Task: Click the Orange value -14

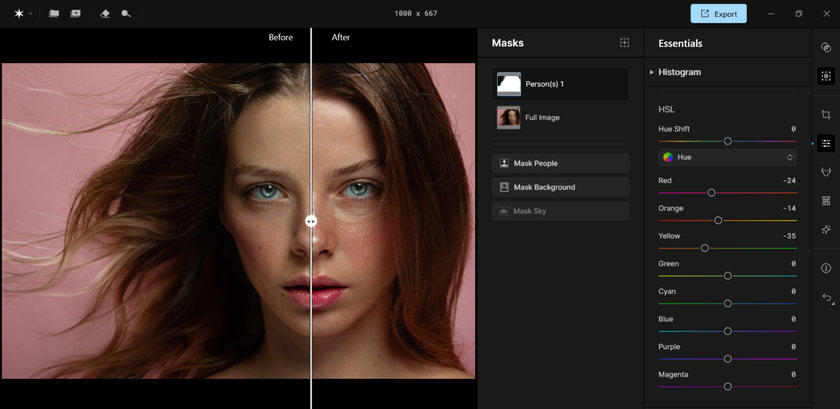Action: click(789, 208)
